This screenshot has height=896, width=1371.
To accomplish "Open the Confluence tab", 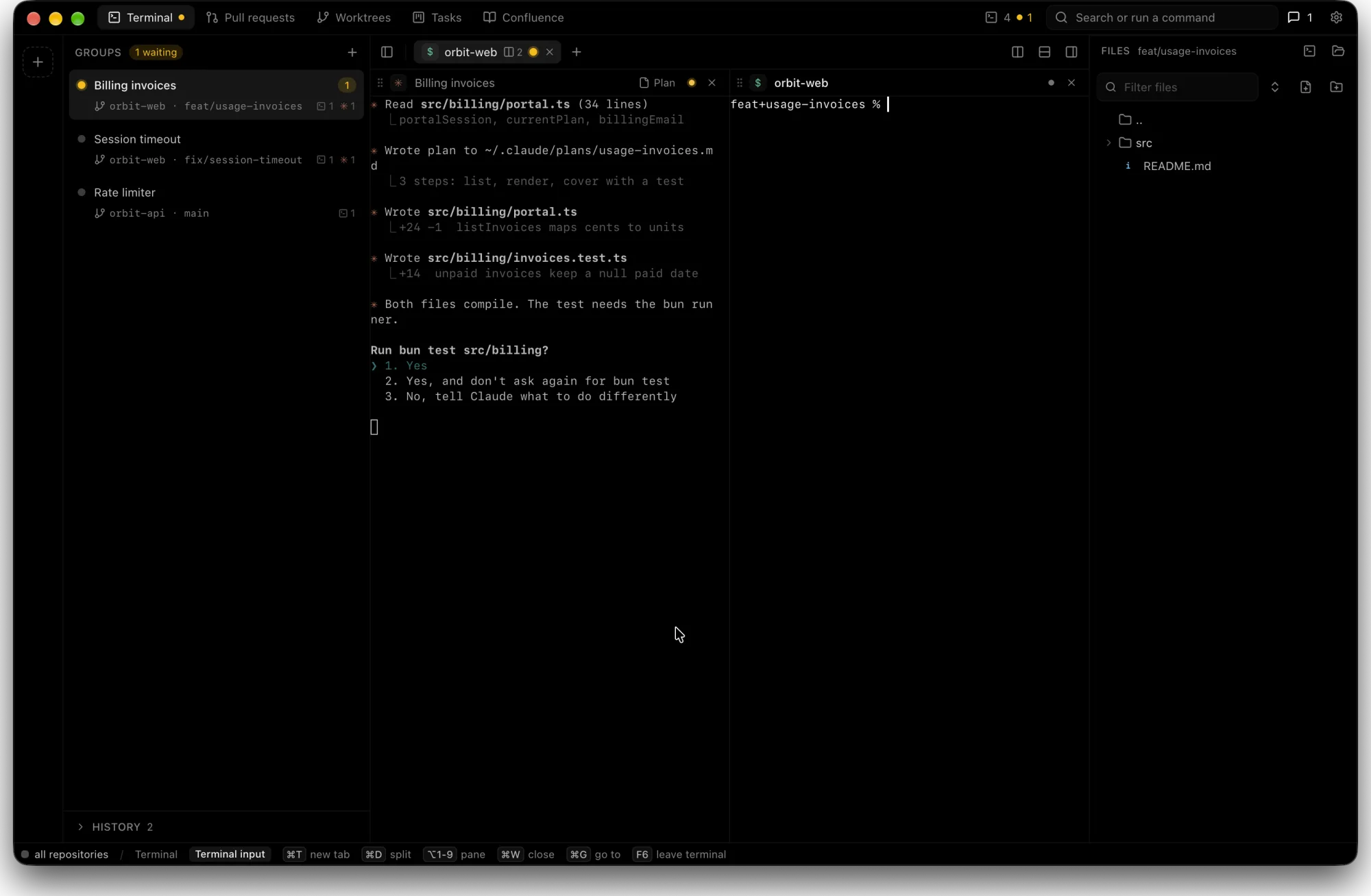I will coord(524,18).
